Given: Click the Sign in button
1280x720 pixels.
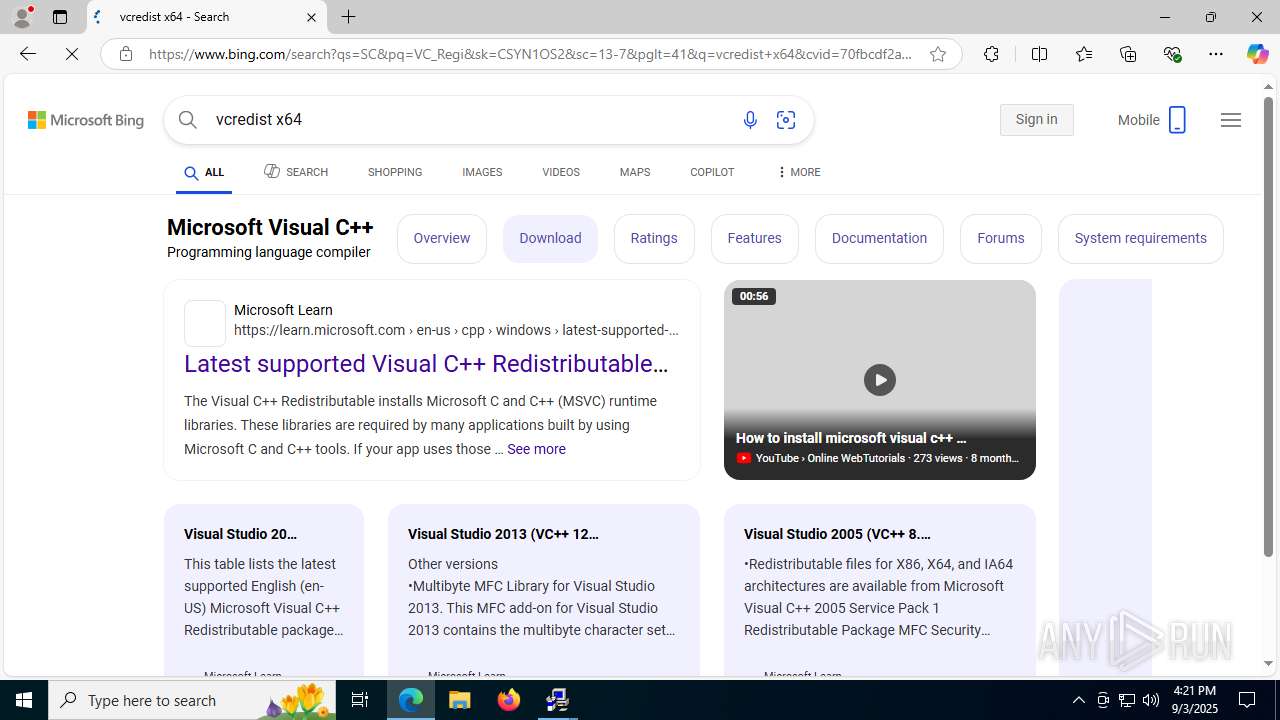Looking at the screenshot, I should click(x=1036, y=120).
